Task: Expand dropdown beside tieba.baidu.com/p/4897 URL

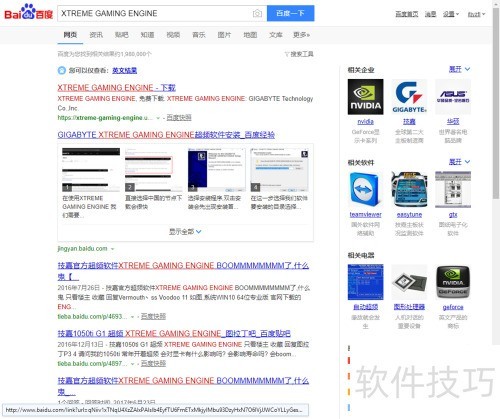Action: coord(132,364)
